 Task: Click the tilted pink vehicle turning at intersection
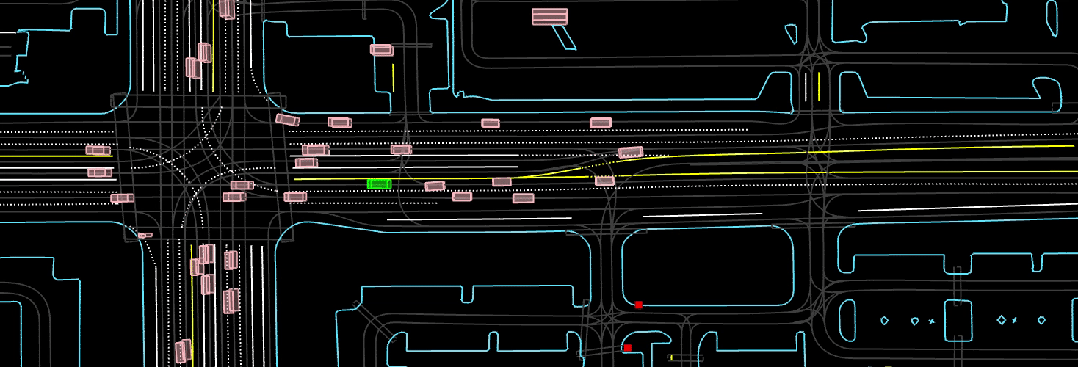(287, 120)
